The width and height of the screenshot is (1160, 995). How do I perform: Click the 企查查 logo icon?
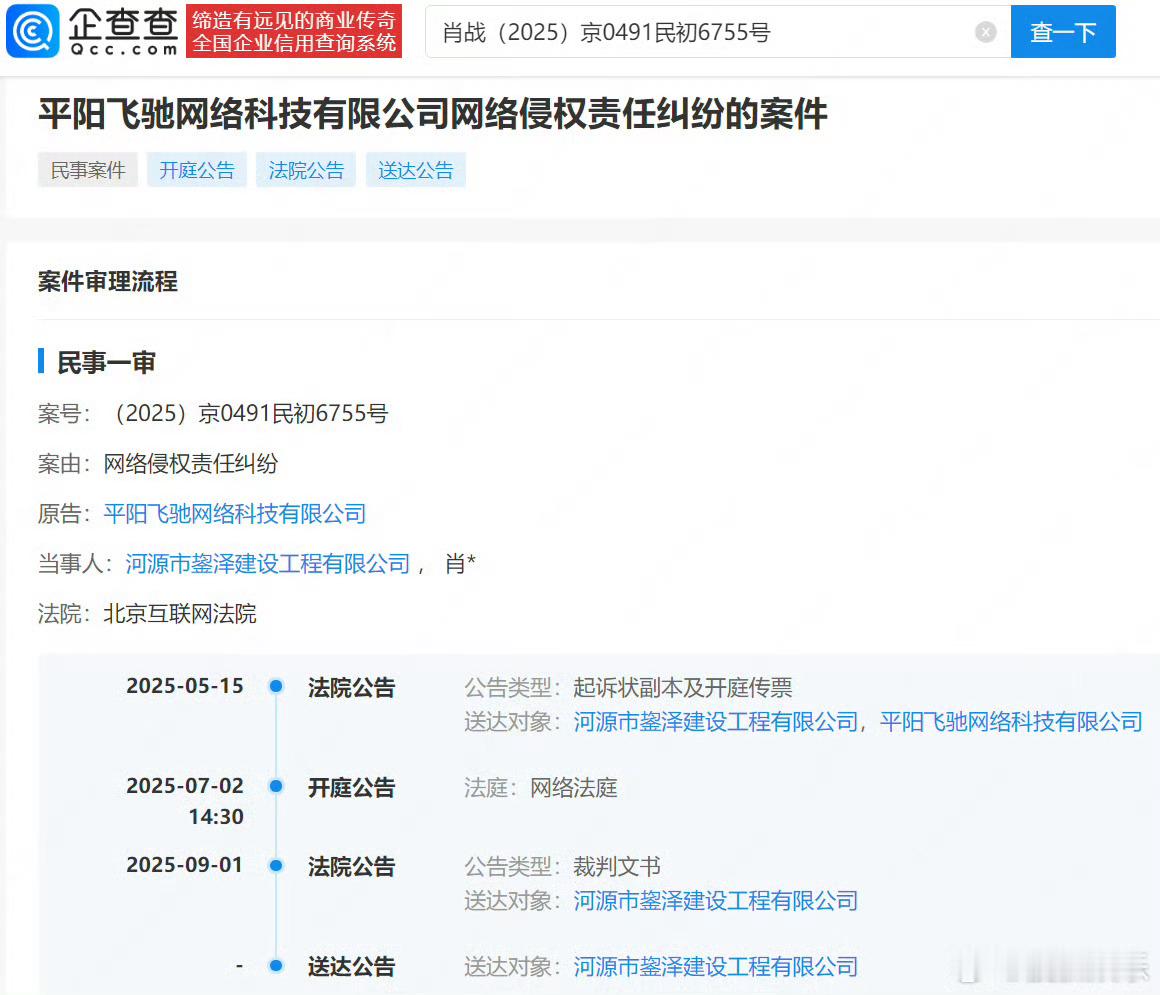coord(33,32)
